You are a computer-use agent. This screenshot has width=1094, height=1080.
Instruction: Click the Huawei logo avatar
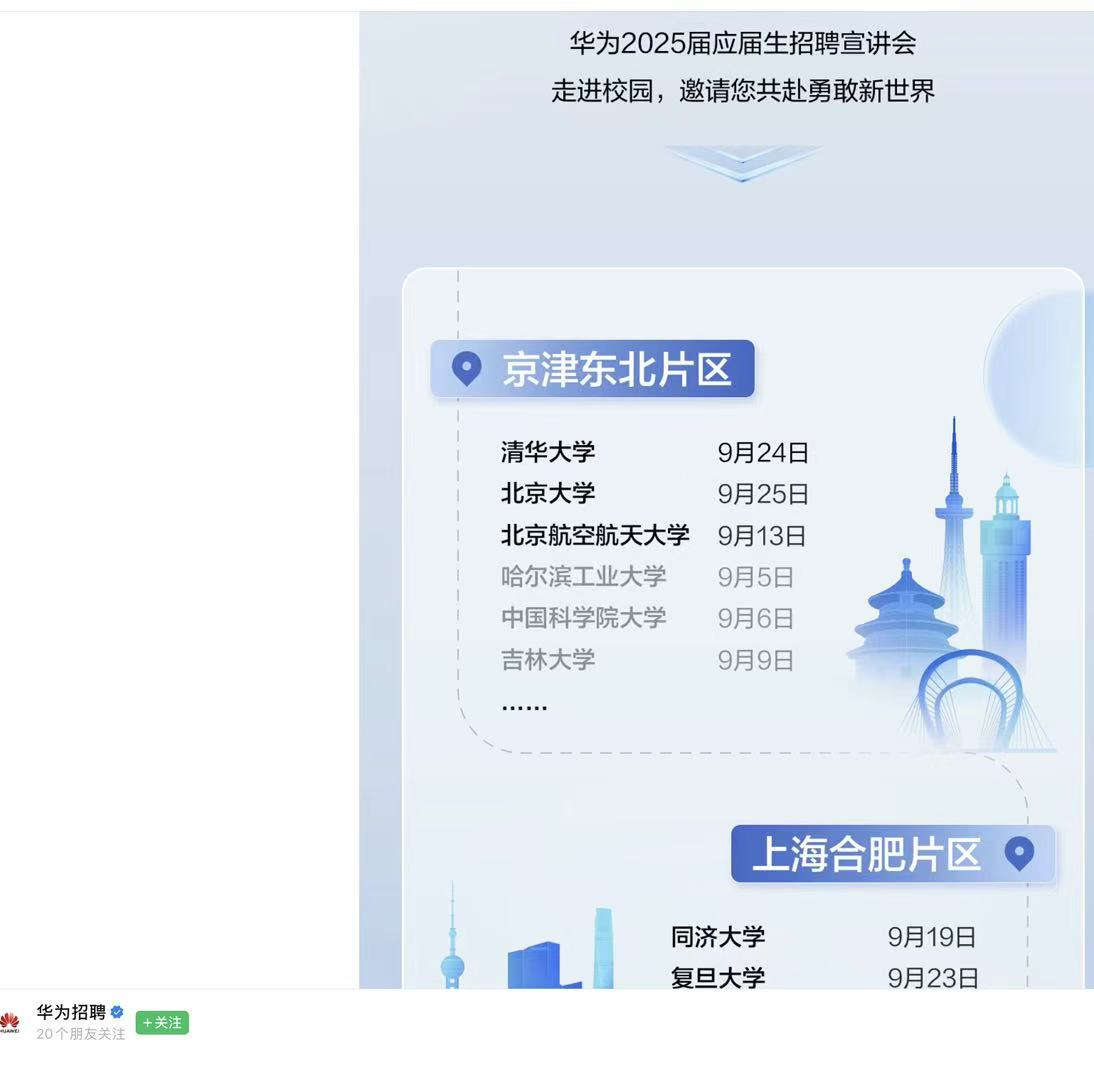click(12, 1020)
